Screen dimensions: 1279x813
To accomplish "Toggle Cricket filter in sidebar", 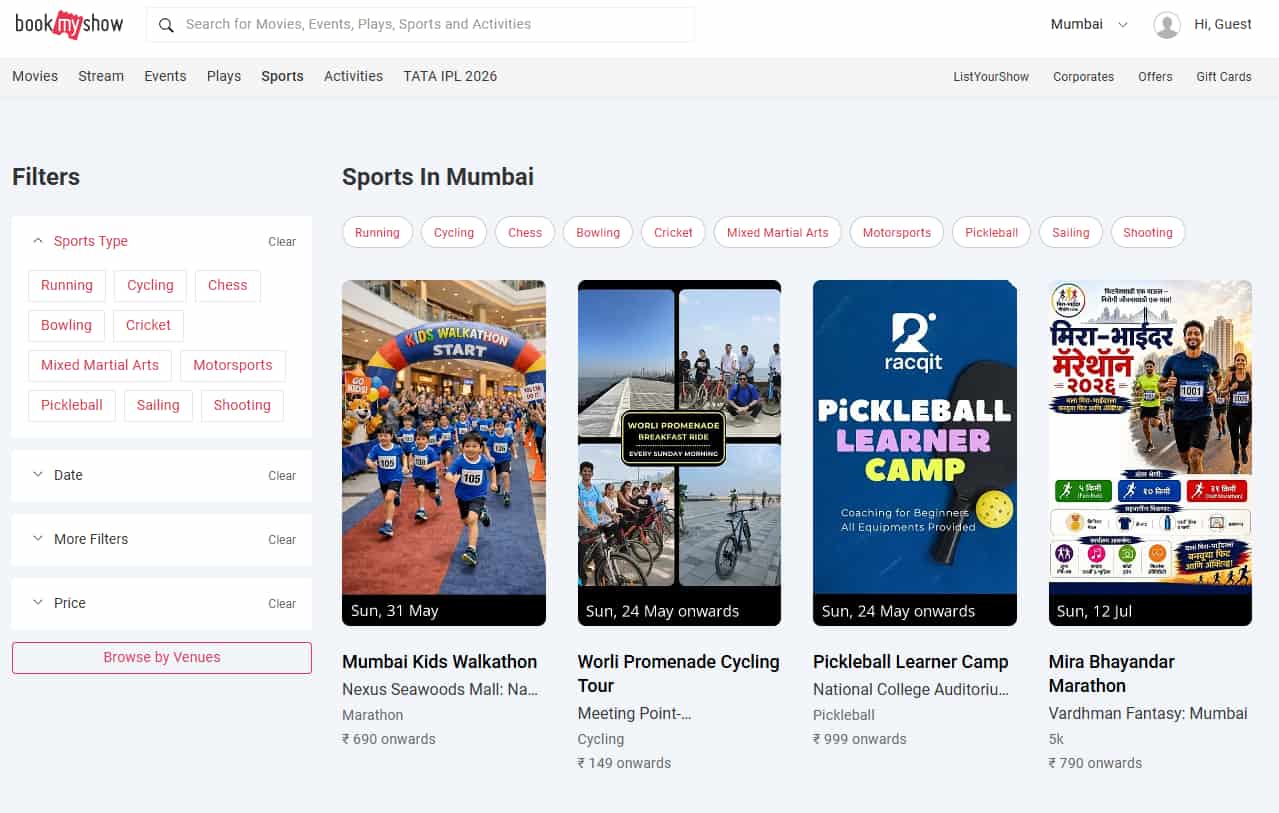I will click(x=148, y=325).
